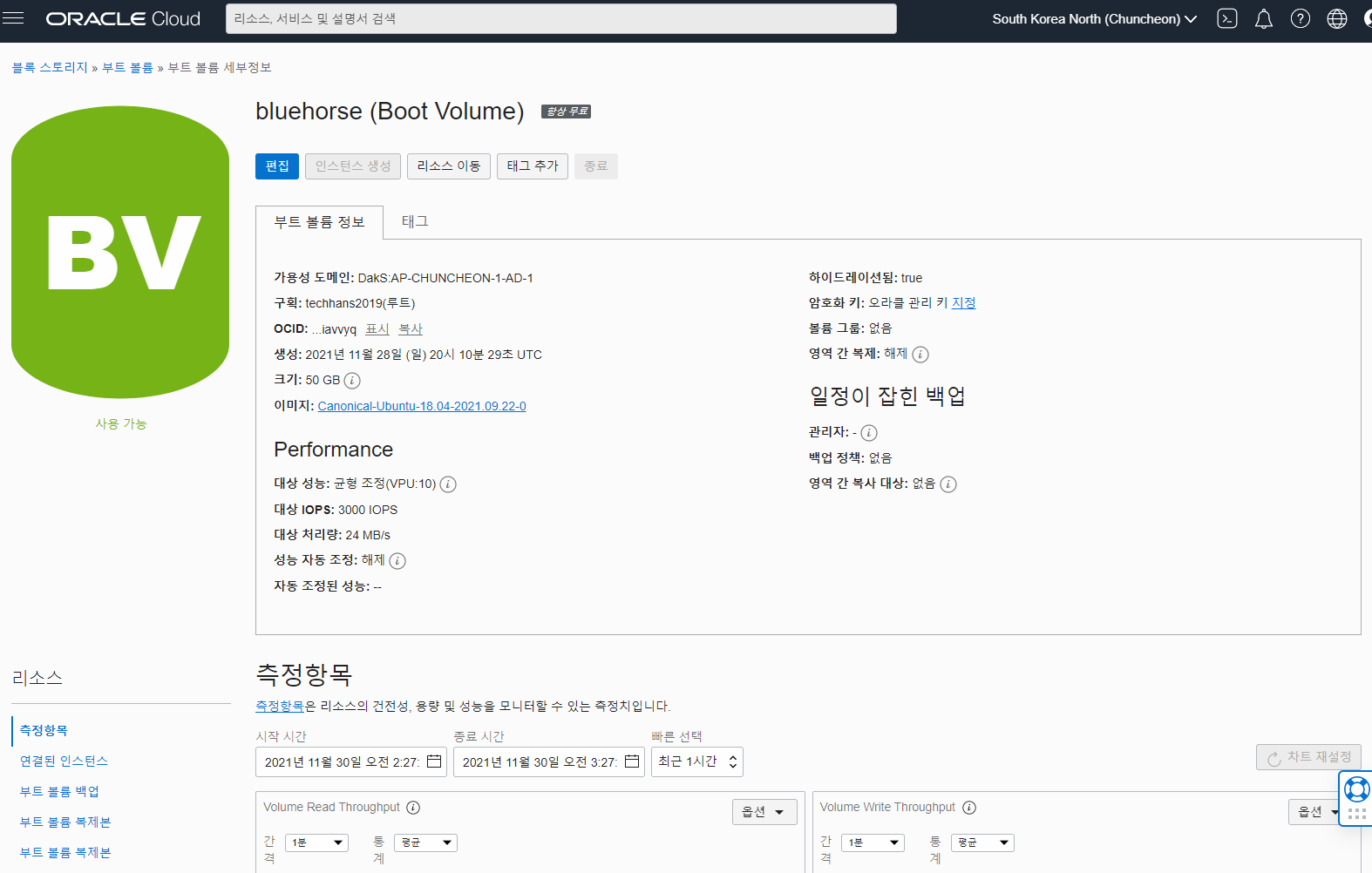
Task: Open interval 1분 dropdown in Write Throughput
Action: [873, 843]
